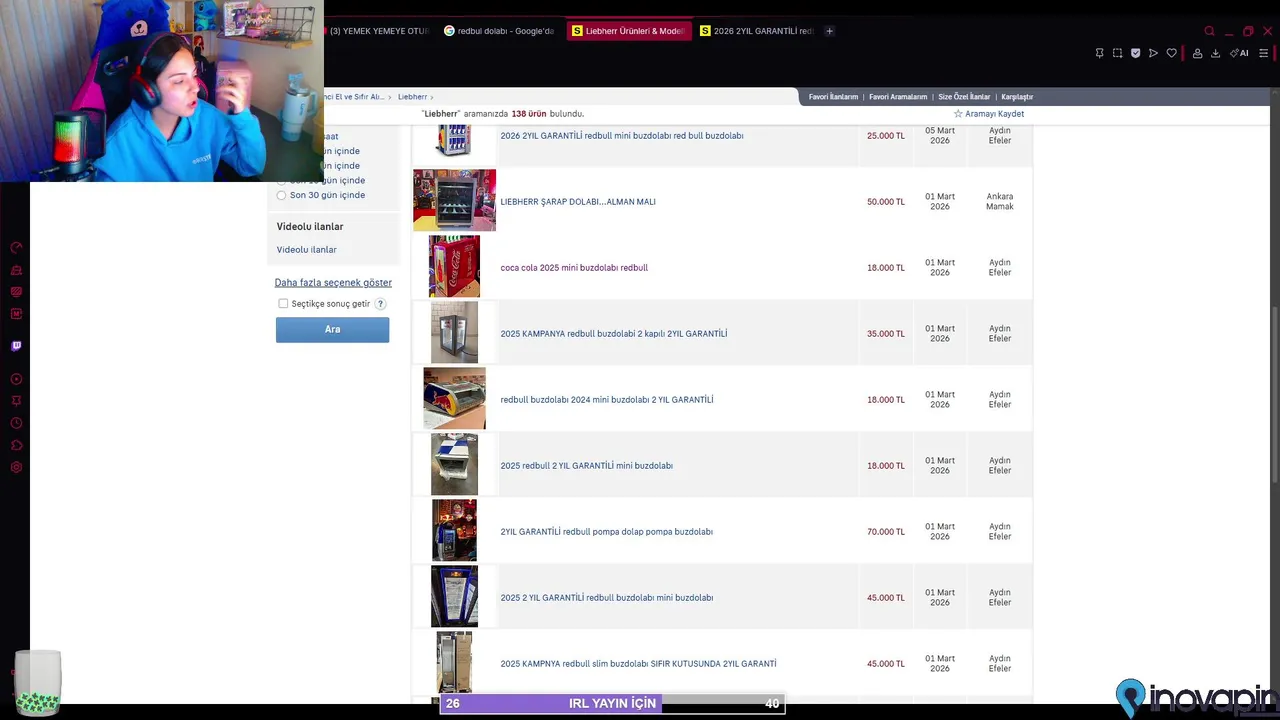Select the Son 30 gün içinde radio button
The width and height of the screenshot is (1280, 720).
[281, 195]
